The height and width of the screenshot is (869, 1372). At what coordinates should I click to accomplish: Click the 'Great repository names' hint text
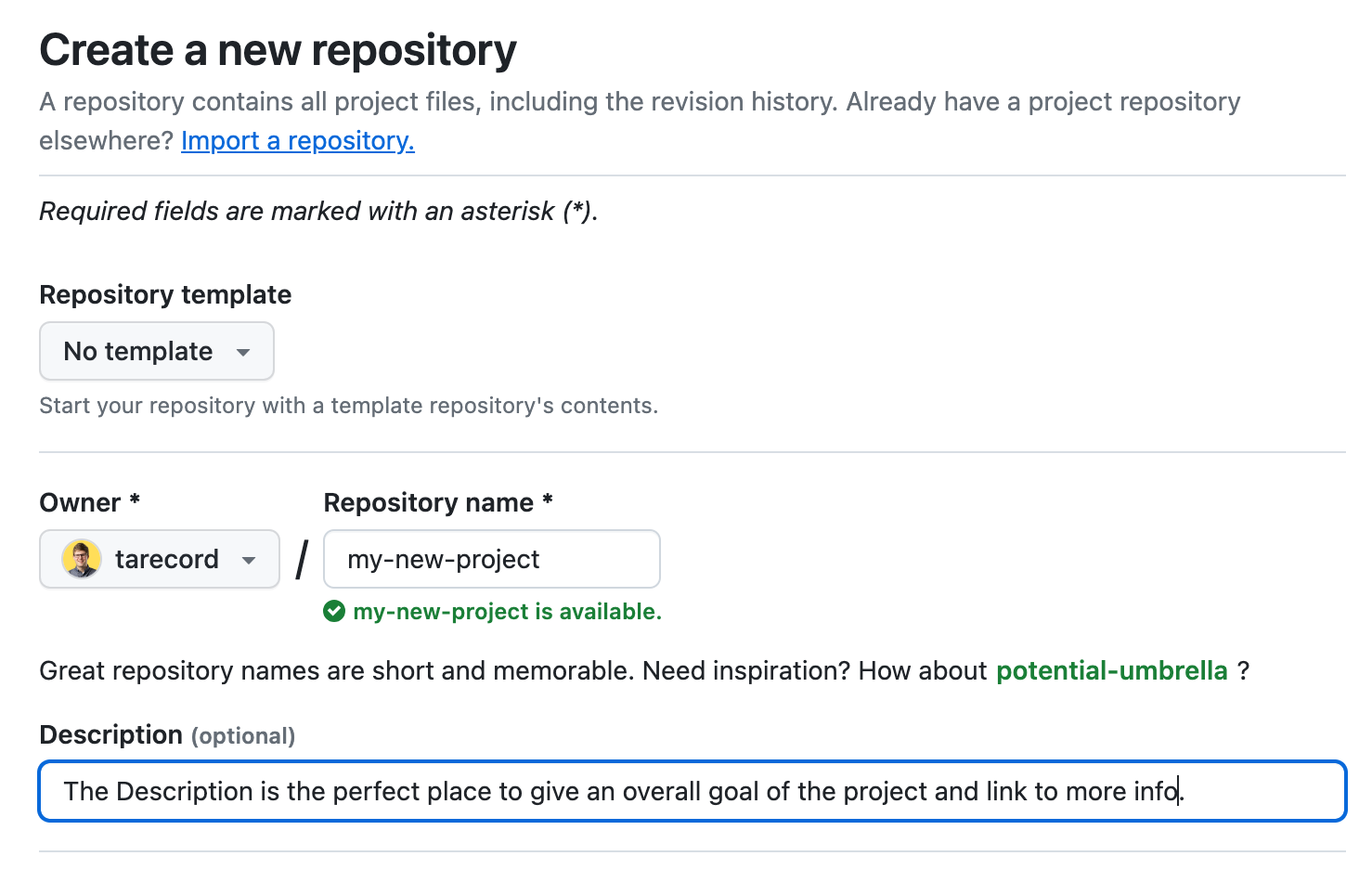tap(512, 670)
